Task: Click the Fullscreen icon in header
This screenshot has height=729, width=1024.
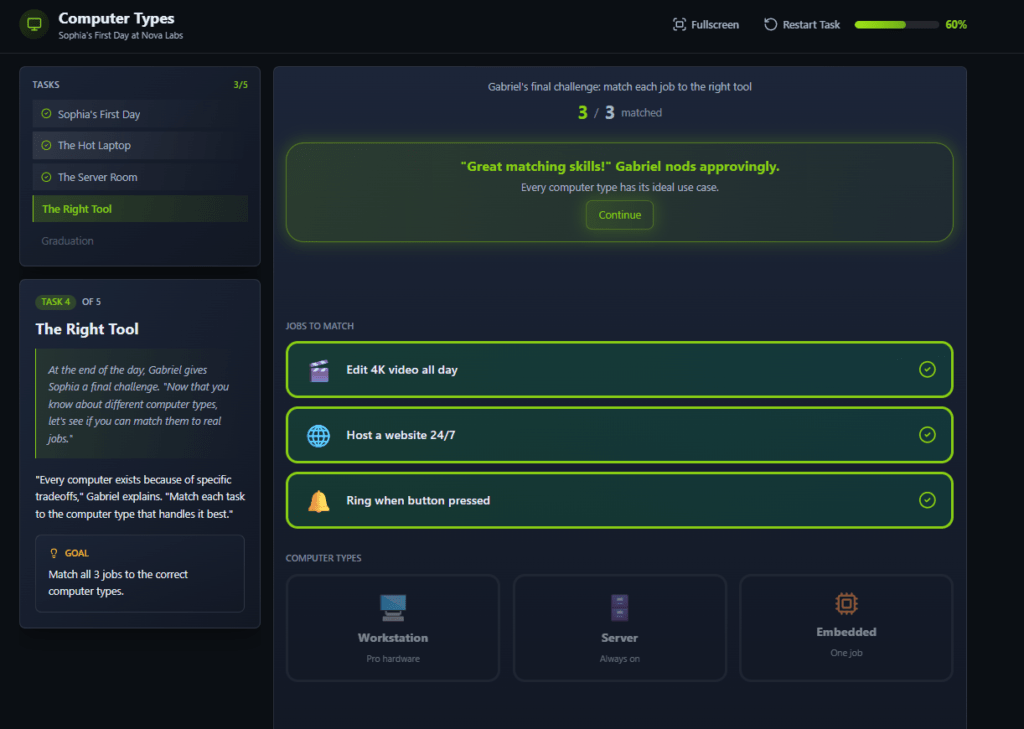Action: (x=679, y=24)
